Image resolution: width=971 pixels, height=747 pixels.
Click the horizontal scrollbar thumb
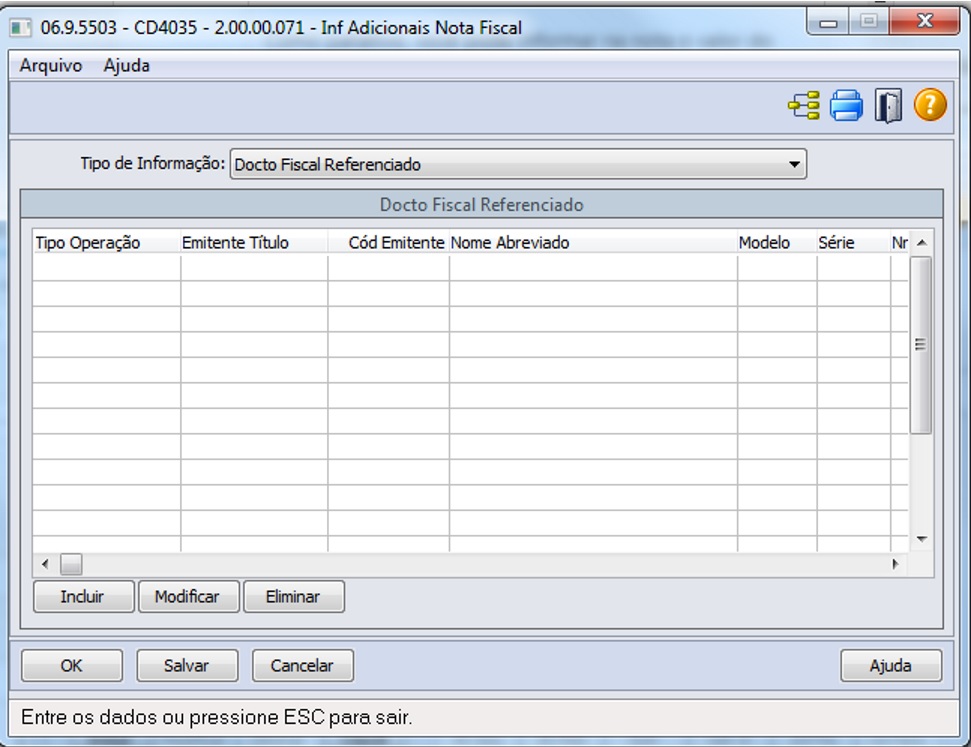tap(71, 564)
